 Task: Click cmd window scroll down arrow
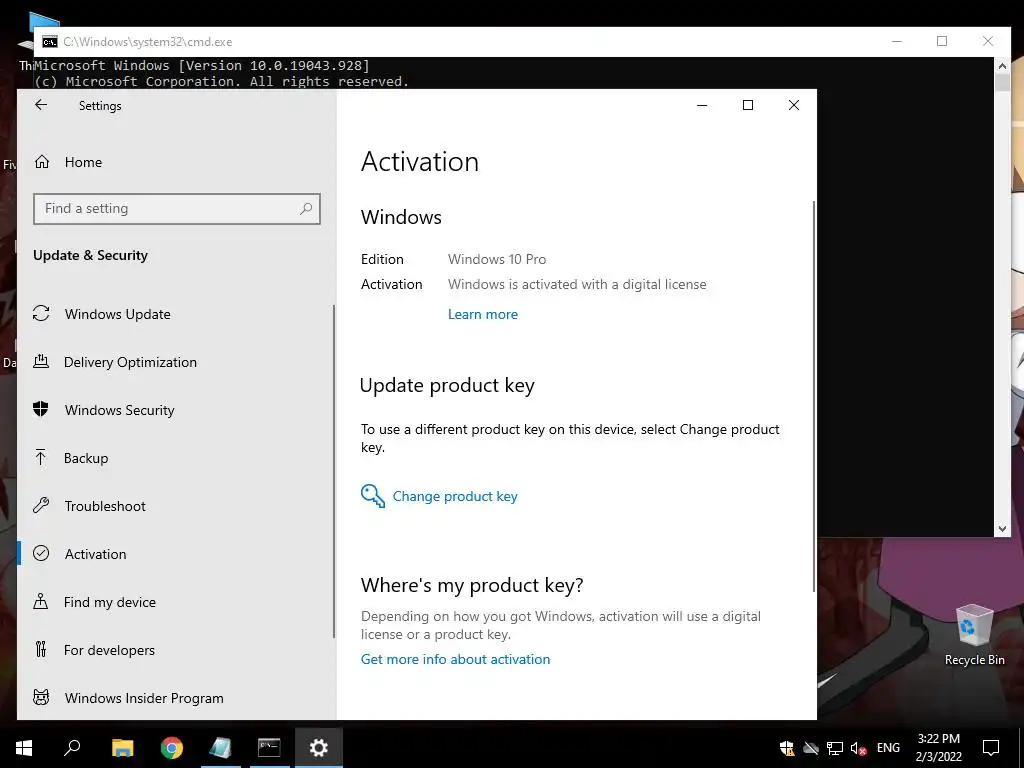coord(1002,528)
